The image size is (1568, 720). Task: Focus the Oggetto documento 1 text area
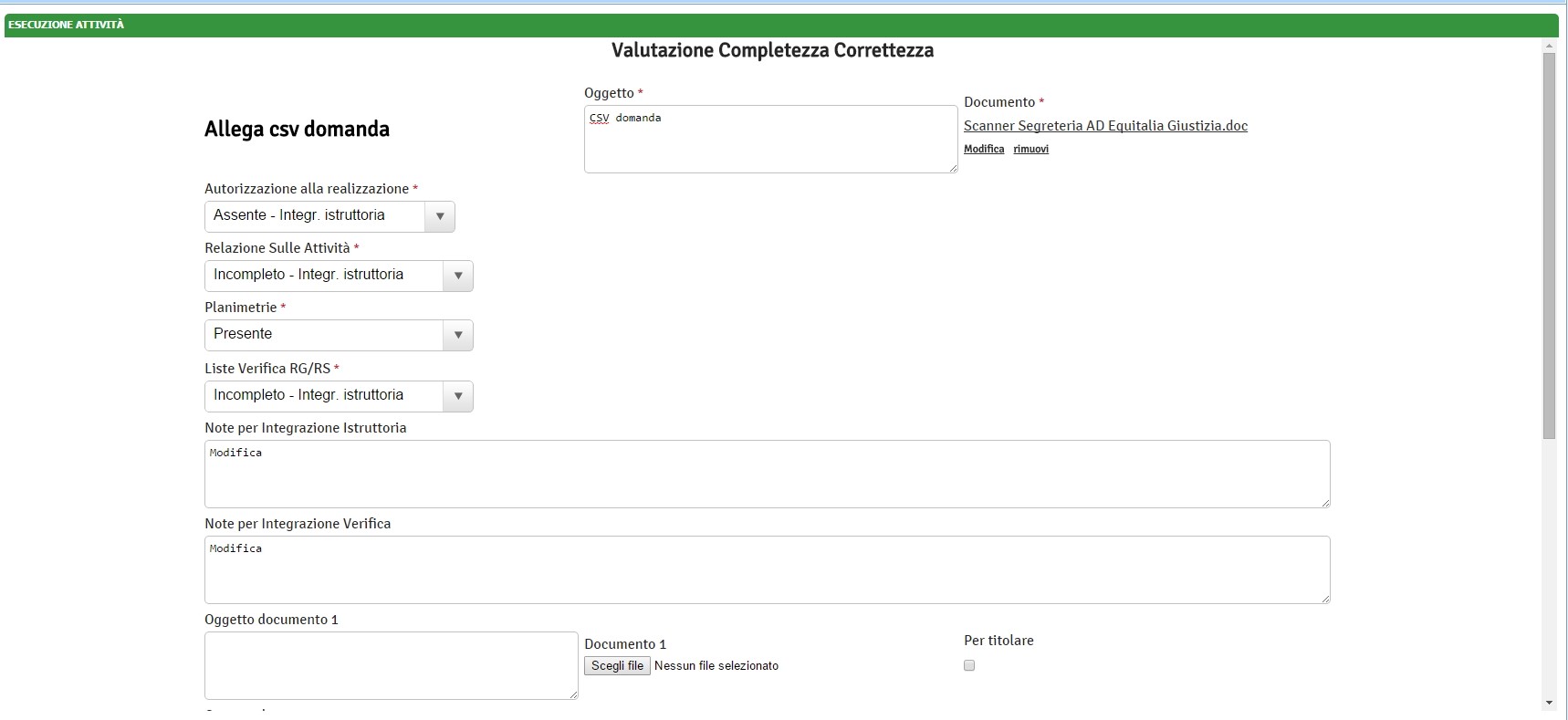391,665
